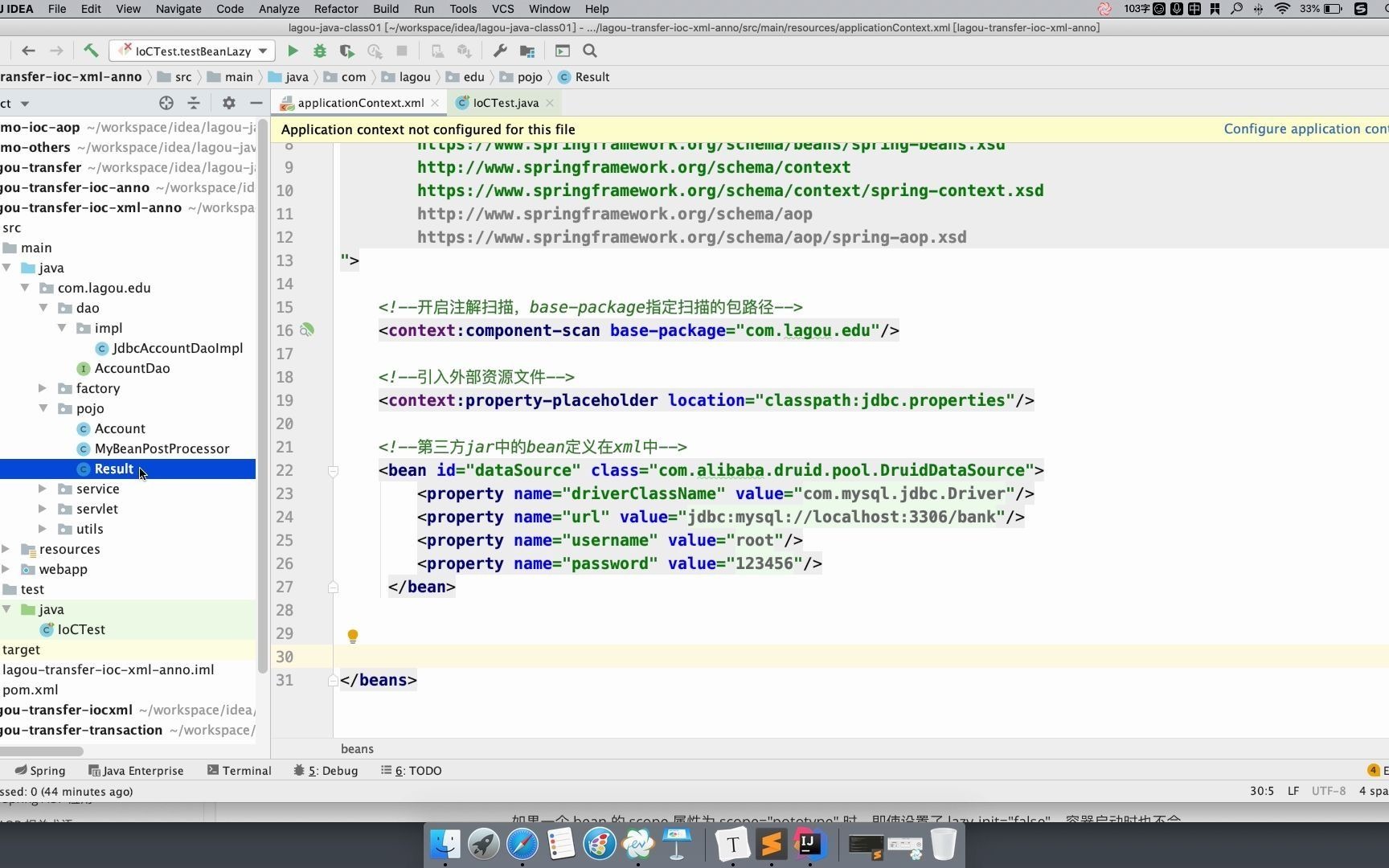Open Finder from the Dock
The image size is (1389, 868).
coord(445,844)
